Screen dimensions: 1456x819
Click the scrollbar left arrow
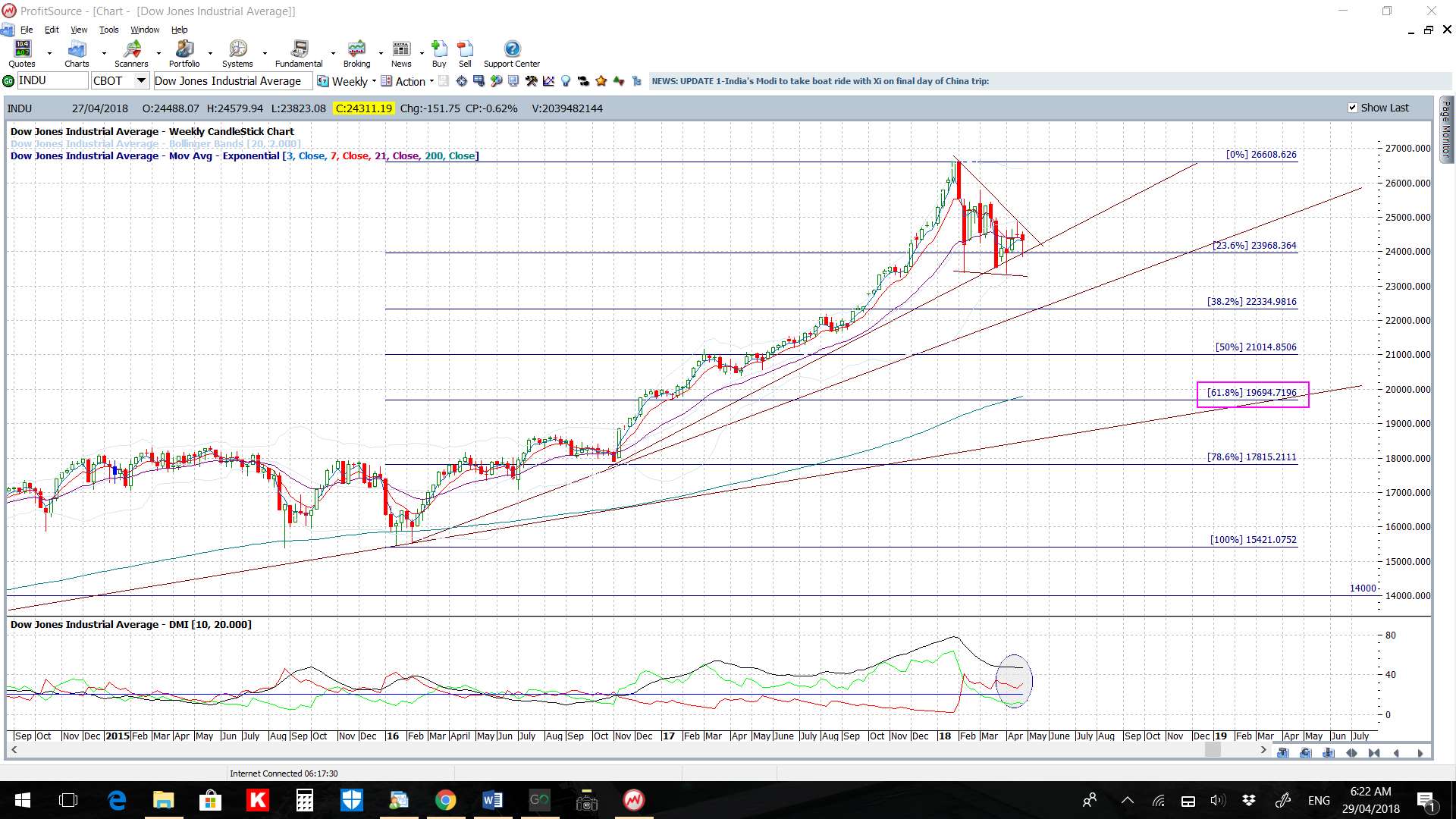(14, 750)
